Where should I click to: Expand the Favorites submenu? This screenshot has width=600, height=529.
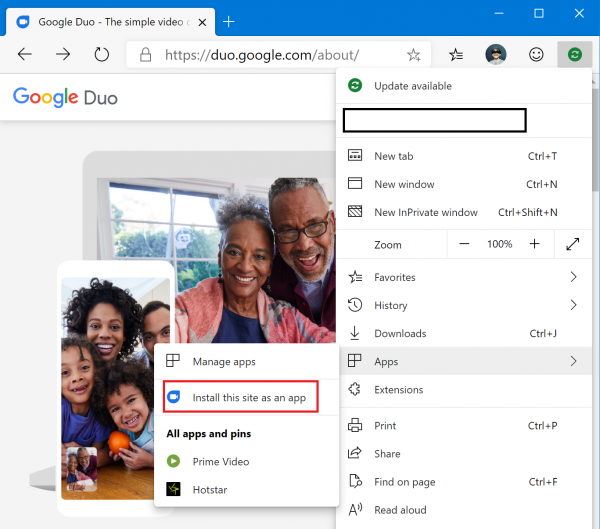pos(464,277)
